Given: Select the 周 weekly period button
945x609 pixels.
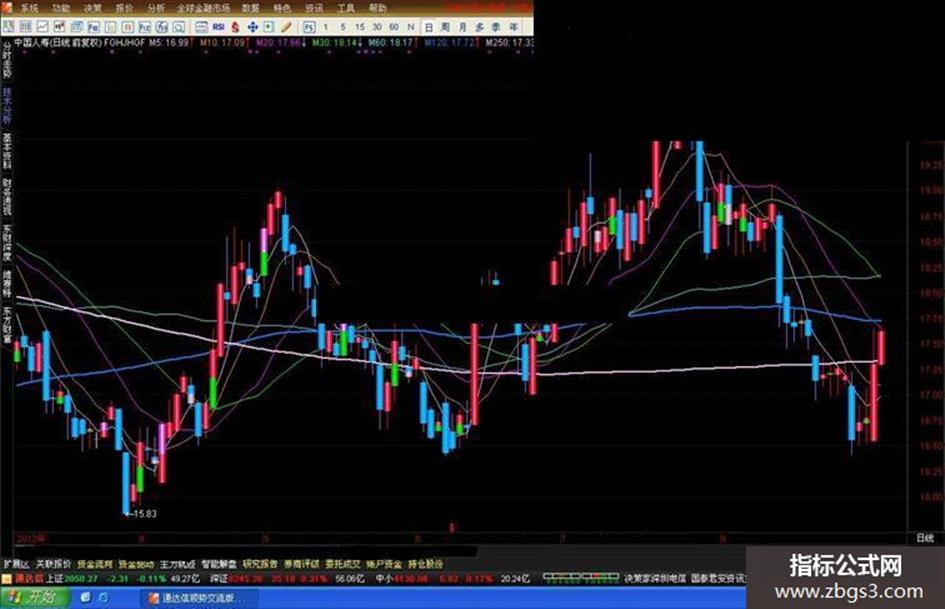Looking at the screenshot, I should pyautogui.click(x=445, y=27).
